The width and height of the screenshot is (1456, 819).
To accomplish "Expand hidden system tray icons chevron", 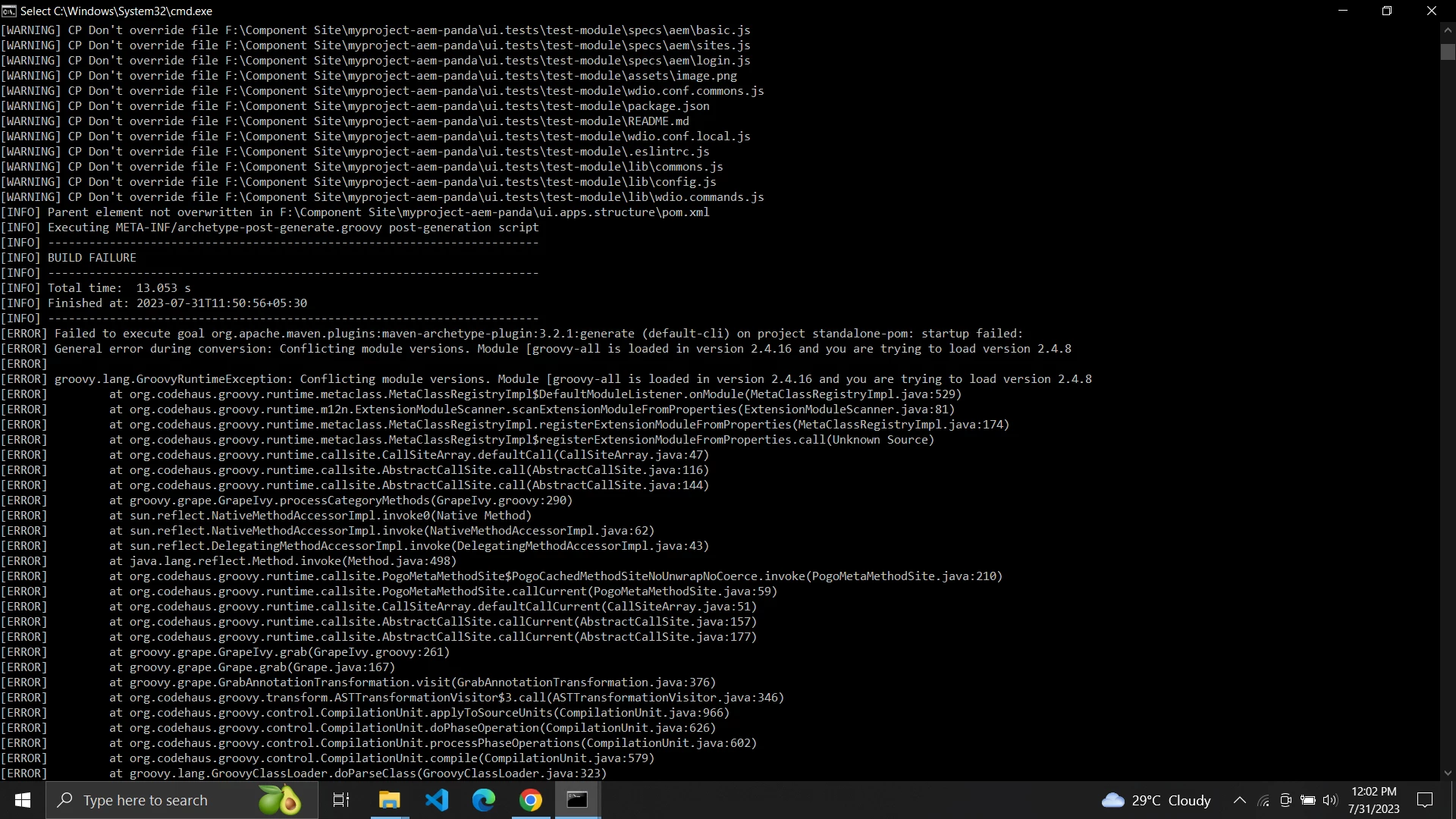I will (x=1239, y=800).
